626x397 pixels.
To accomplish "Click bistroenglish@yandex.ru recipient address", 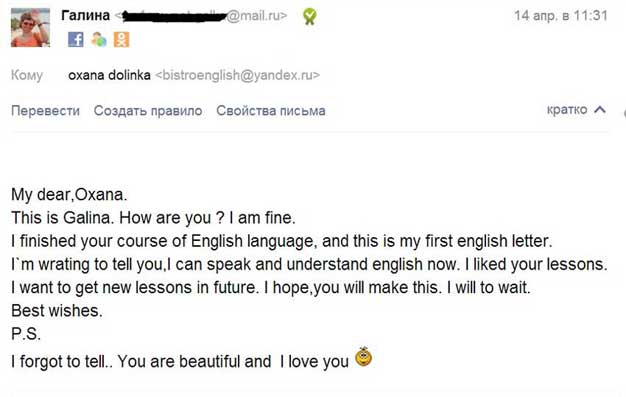I will 238,75.
